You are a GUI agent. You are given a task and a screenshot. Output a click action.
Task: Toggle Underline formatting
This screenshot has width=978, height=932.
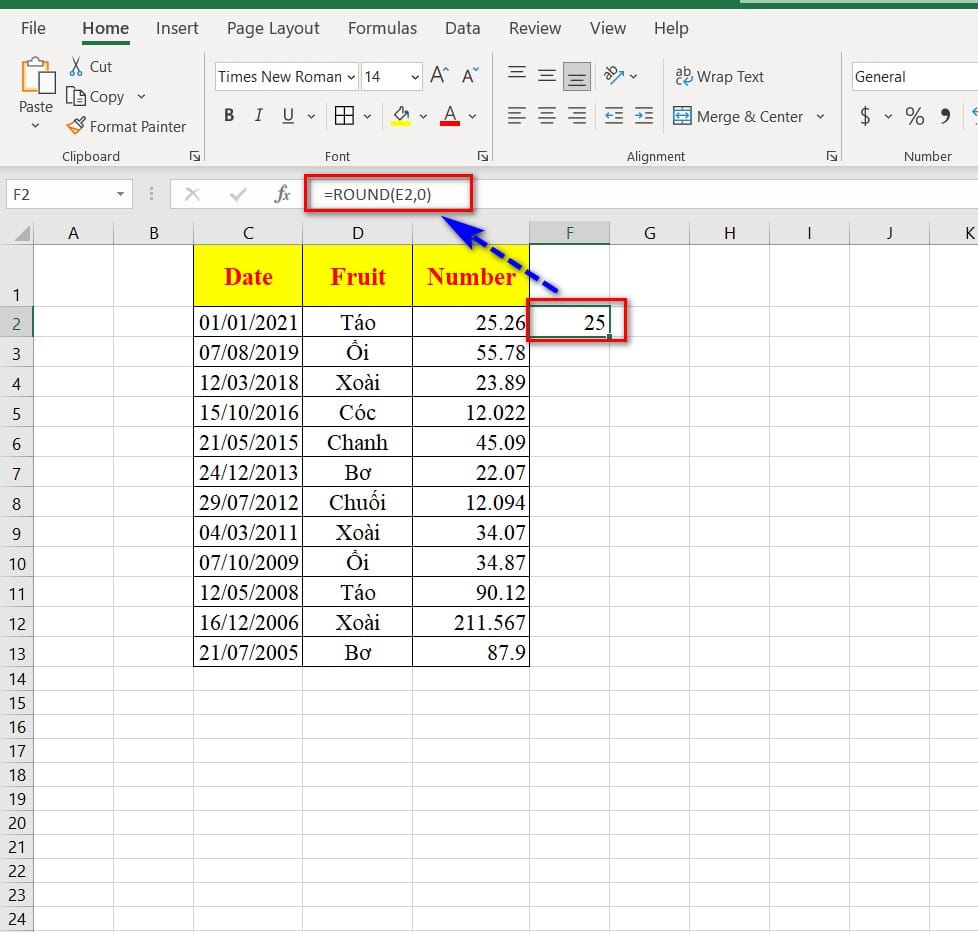(x=288, y=115)
